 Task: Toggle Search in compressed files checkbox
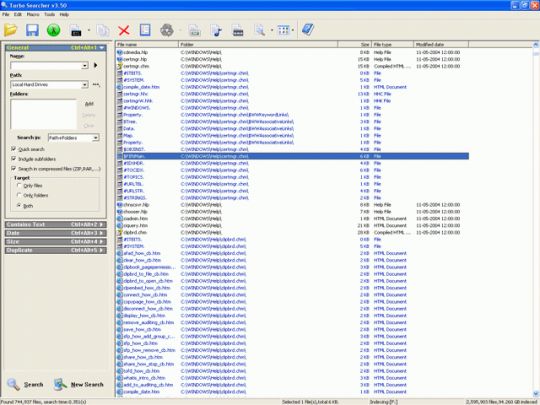coord(14,169)
